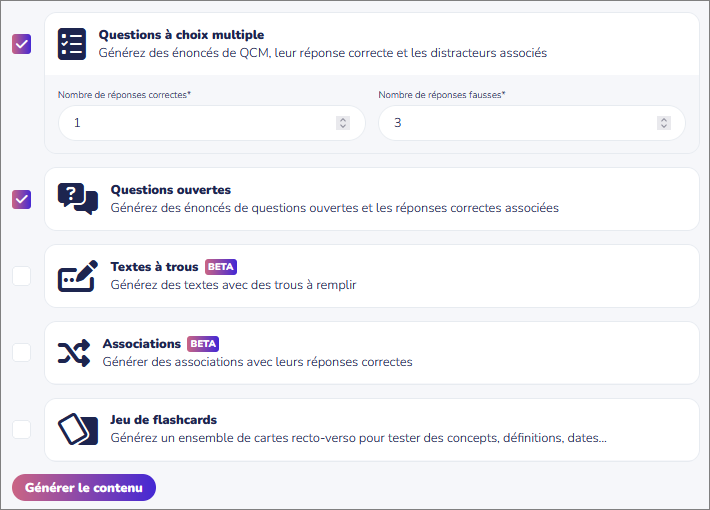Select the Questions ouvertes title

pos(171,190)
